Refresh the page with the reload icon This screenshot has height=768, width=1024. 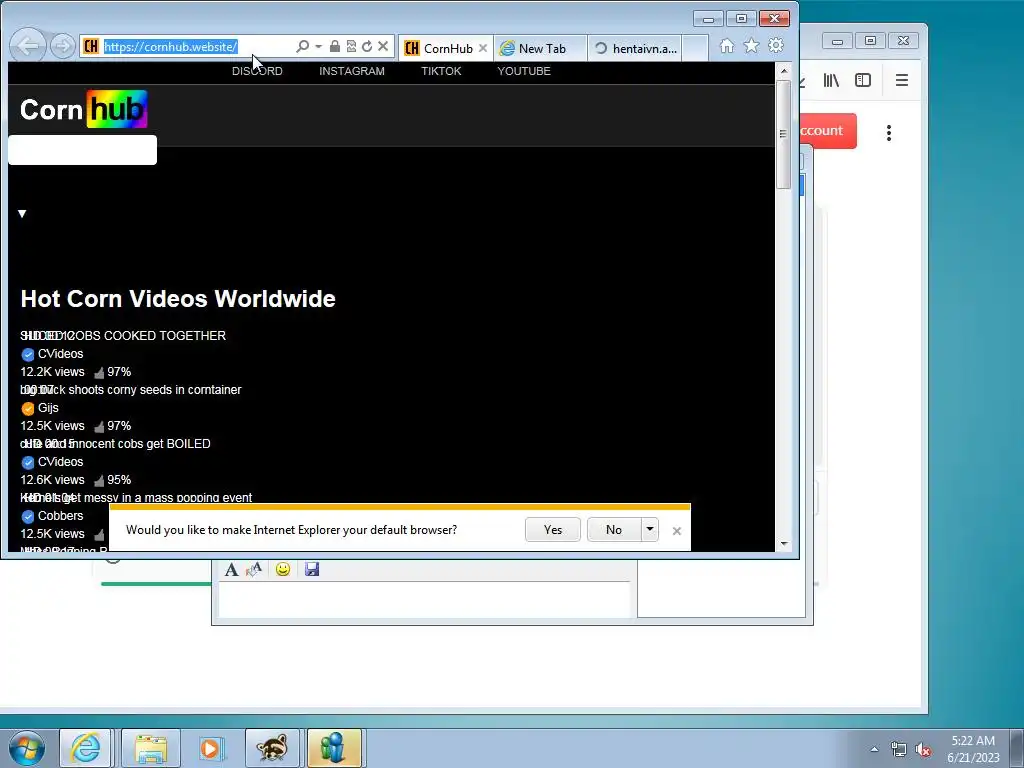367,46
